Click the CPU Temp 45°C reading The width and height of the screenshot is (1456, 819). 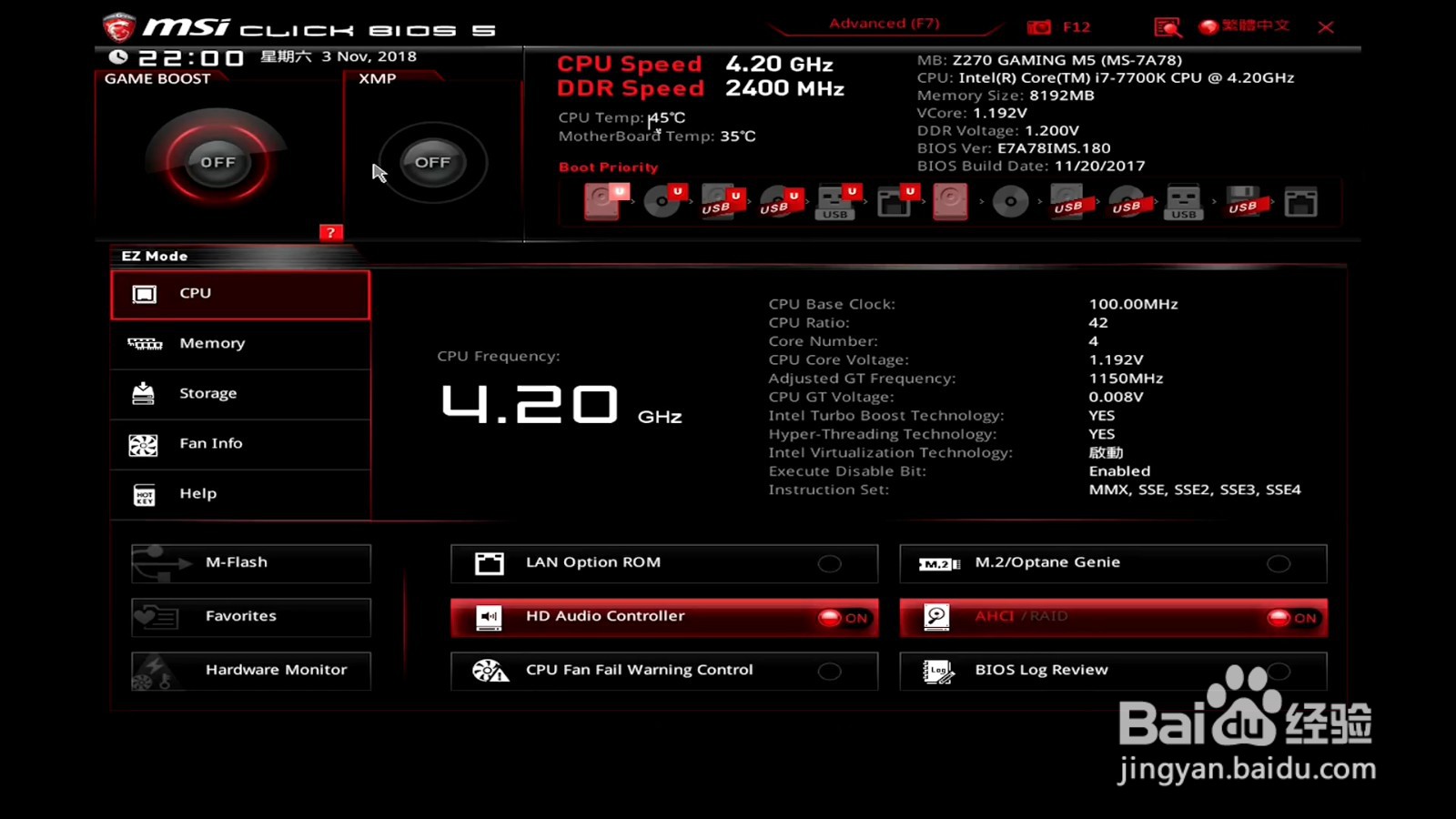[622, 117]
